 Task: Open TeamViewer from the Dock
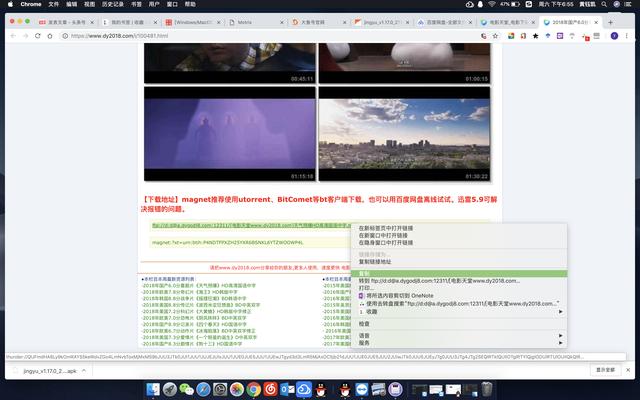[x=362, y=389]
